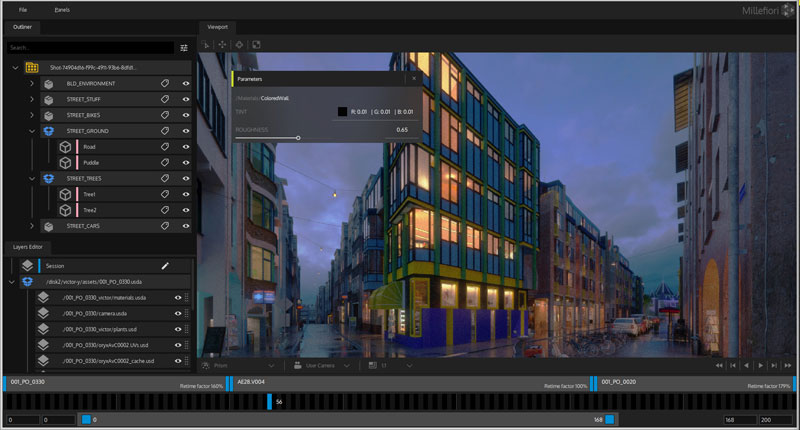Toggle visibility of the Road object
This screenshot has height=430, width=800.
pos(186,146)
